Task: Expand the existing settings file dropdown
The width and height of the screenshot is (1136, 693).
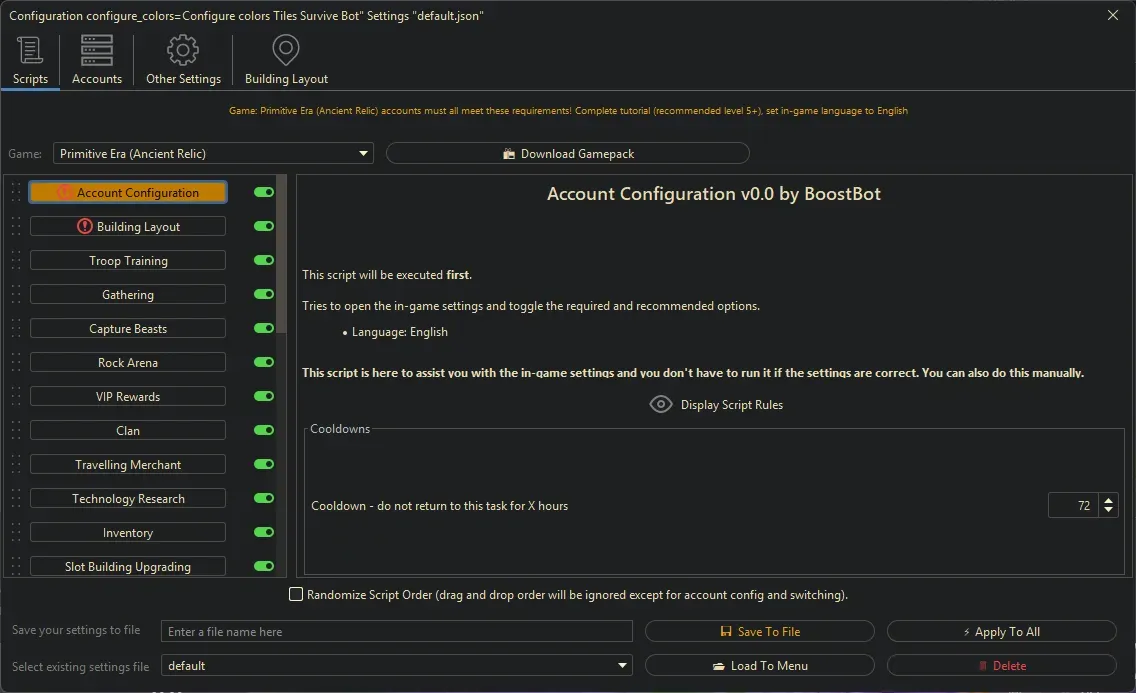Action: pyautogui.click(x=622, y=665)
